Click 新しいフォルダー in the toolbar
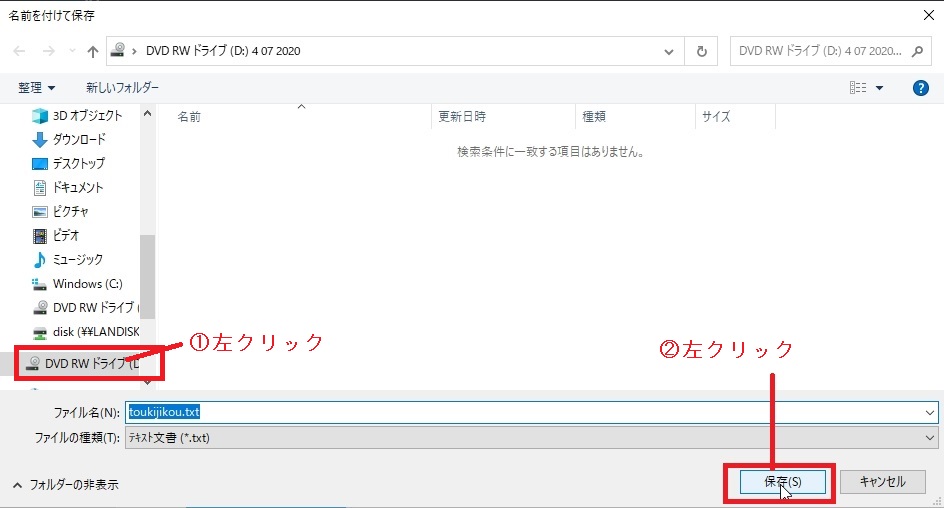Screen dimensions: 944x508 pos(122,88)
